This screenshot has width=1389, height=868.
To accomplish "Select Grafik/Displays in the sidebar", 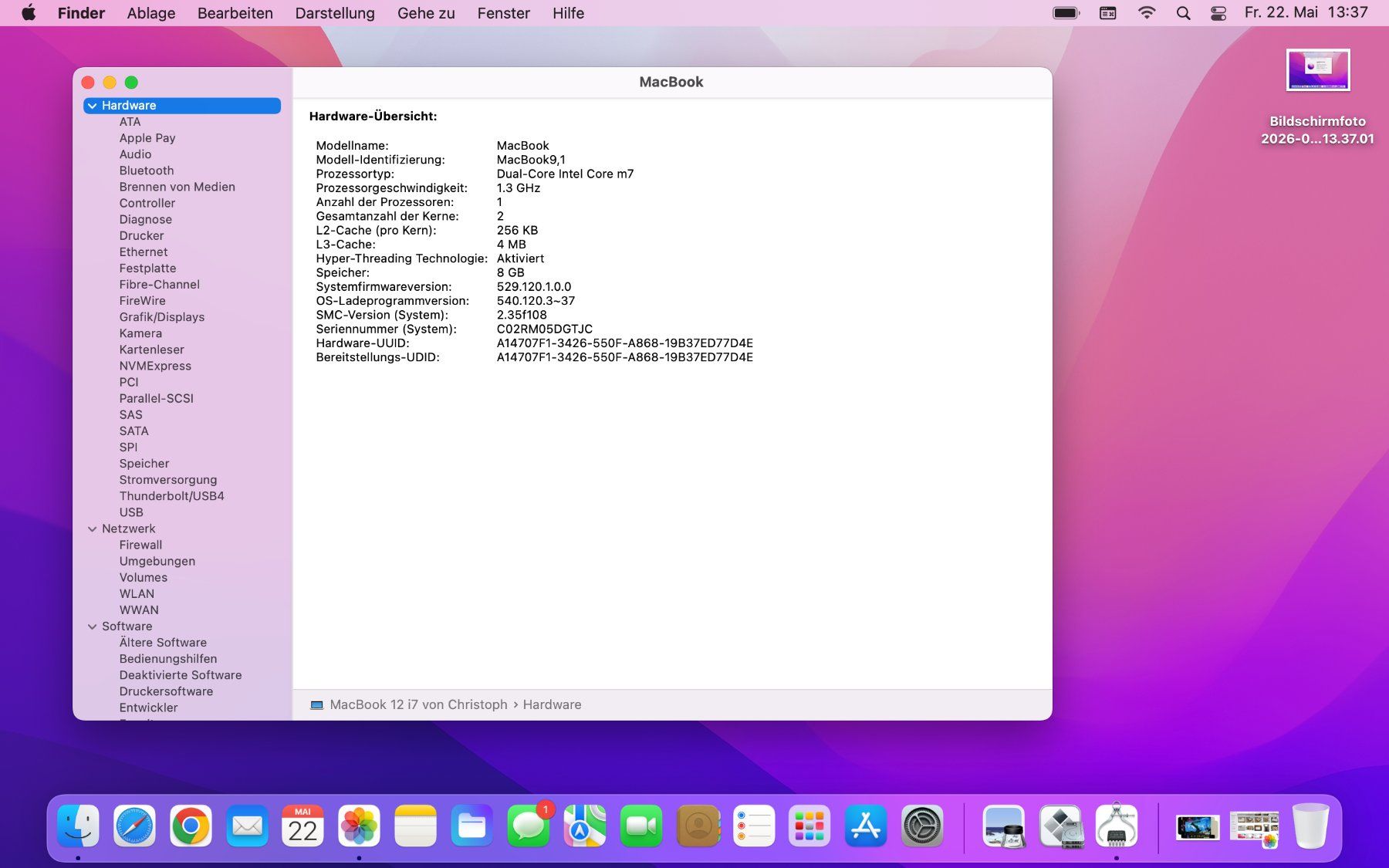I will point(162,317).
